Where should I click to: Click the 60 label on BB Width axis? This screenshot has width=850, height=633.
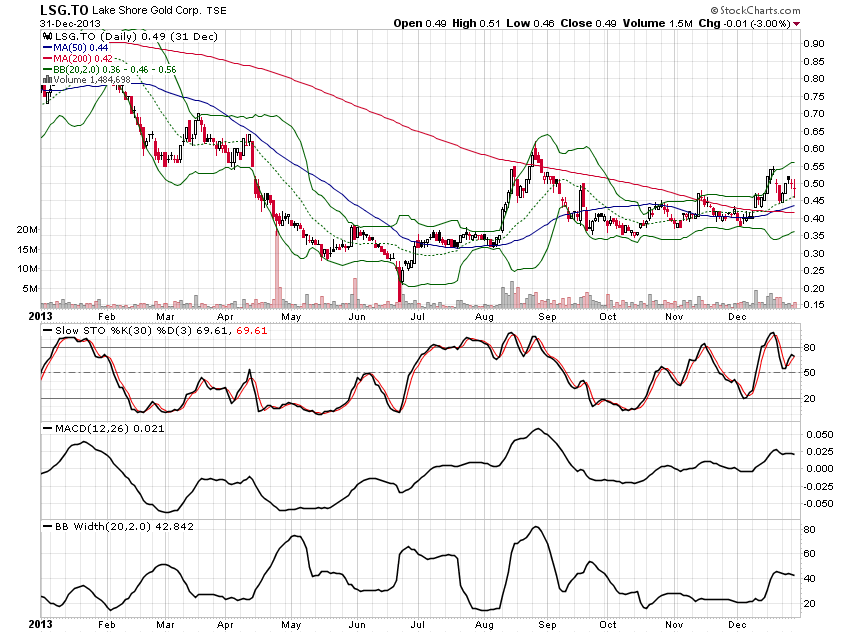coord(809,554)
